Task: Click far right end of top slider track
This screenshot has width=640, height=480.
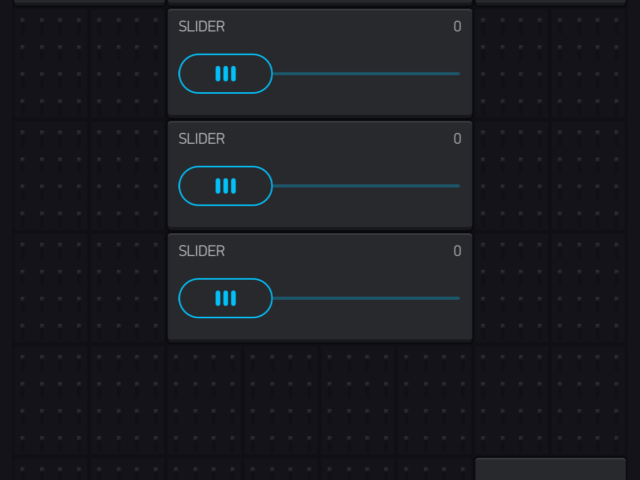Action: [457, 74]
